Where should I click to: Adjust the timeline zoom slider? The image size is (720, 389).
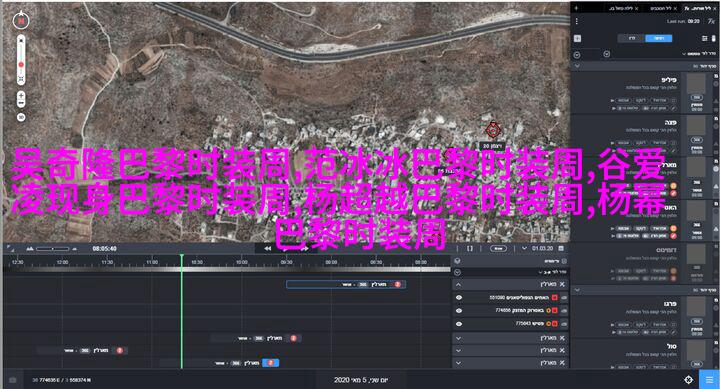[x=52, y=248]
